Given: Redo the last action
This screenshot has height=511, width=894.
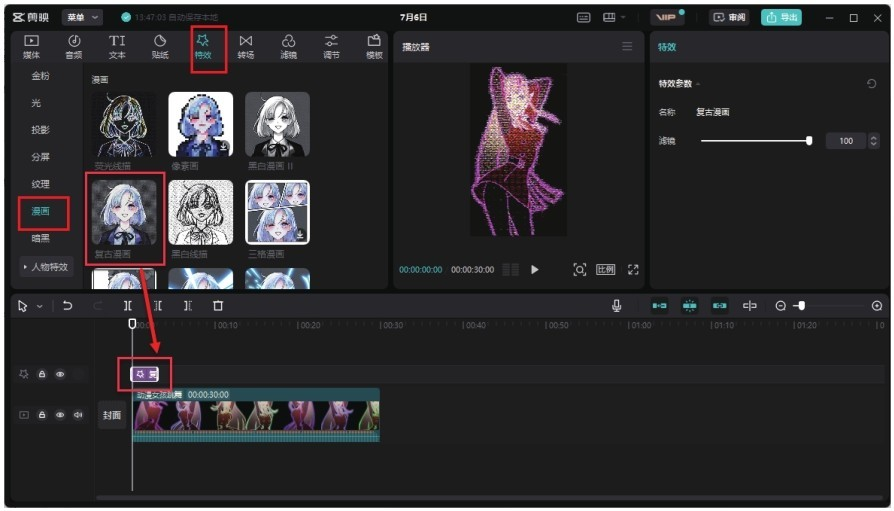Looking at the screenshot, I should point(97,306).
